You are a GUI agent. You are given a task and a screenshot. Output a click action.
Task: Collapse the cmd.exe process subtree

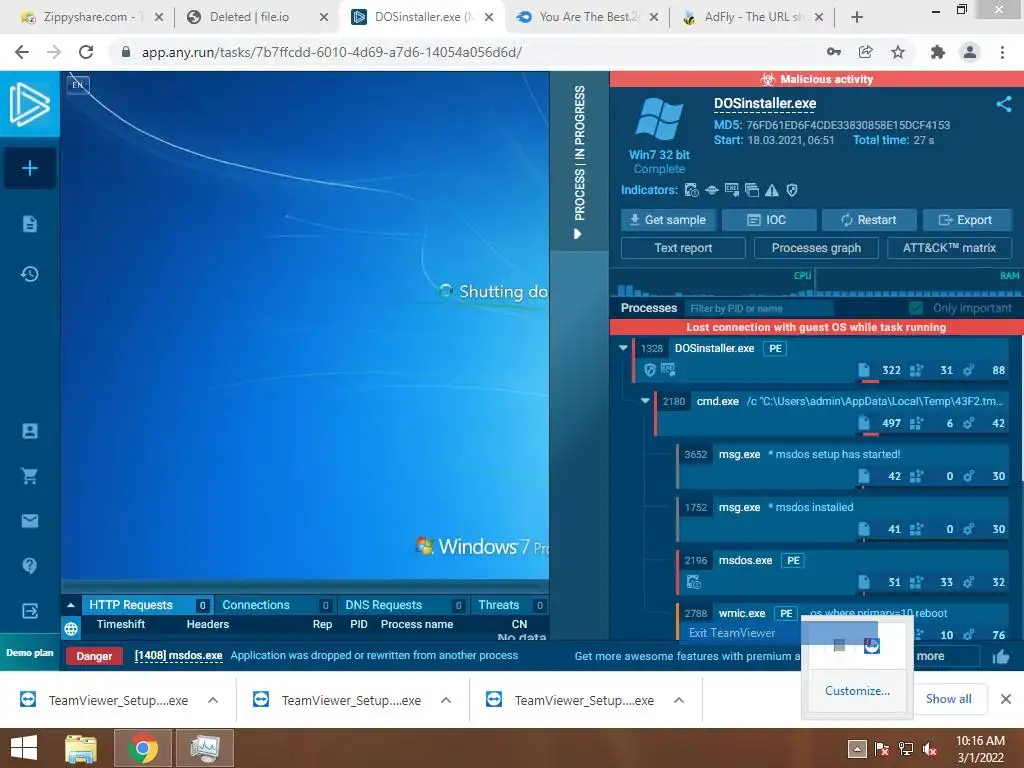[x=645, y=401]
